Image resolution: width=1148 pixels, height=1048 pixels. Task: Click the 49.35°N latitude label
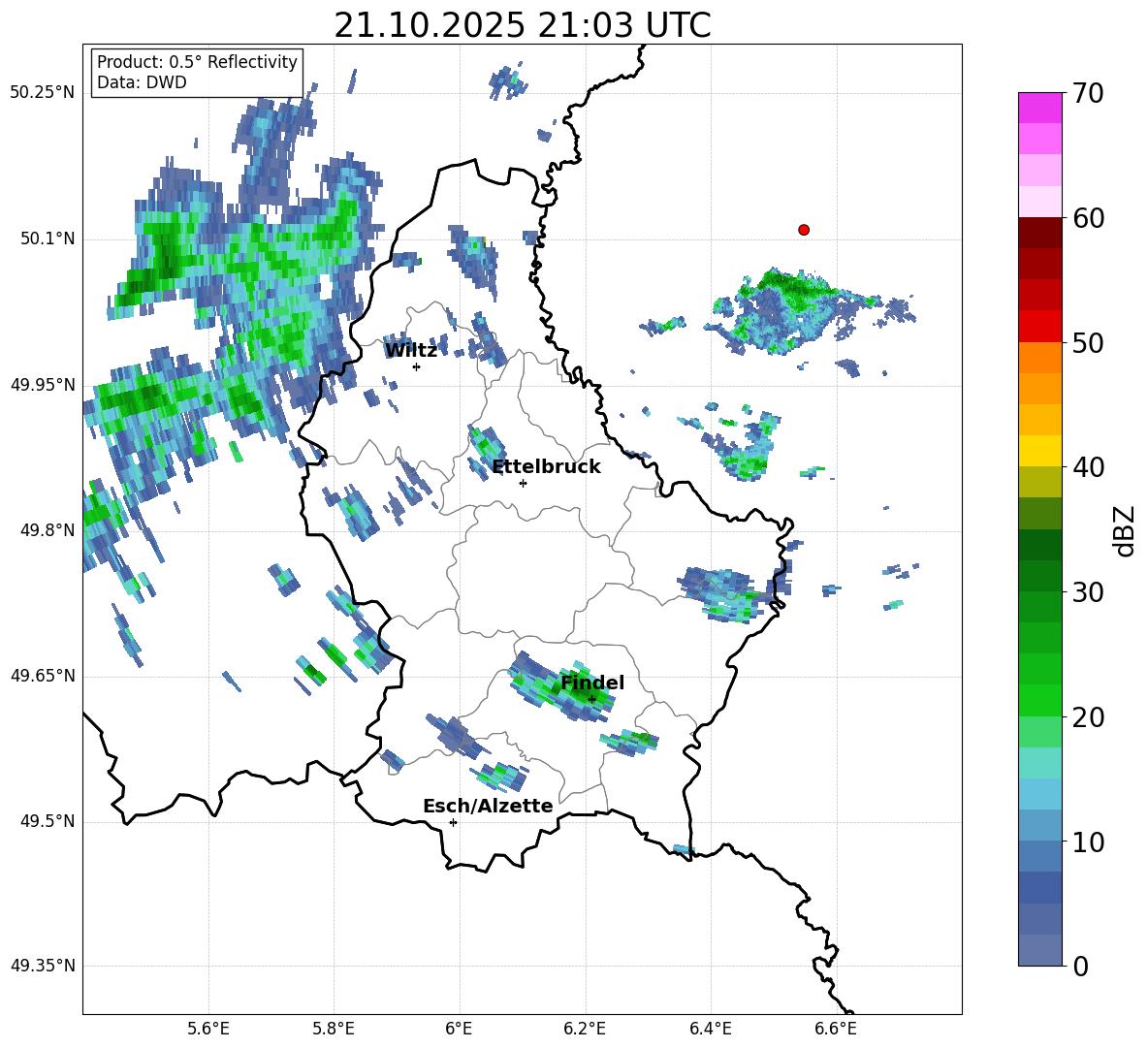pyautogui.click(x=43, y=966)
